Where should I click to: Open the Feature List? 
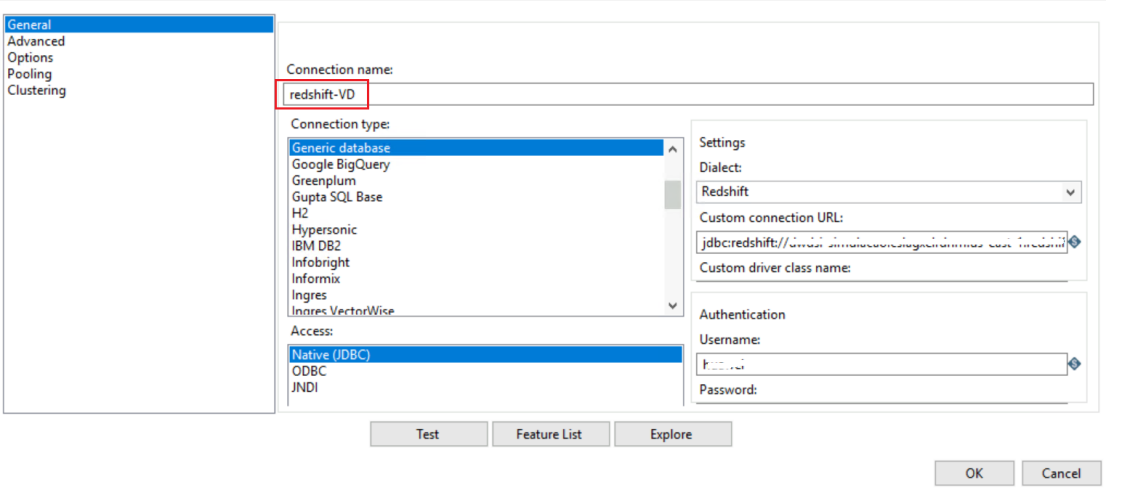(549, 434)
